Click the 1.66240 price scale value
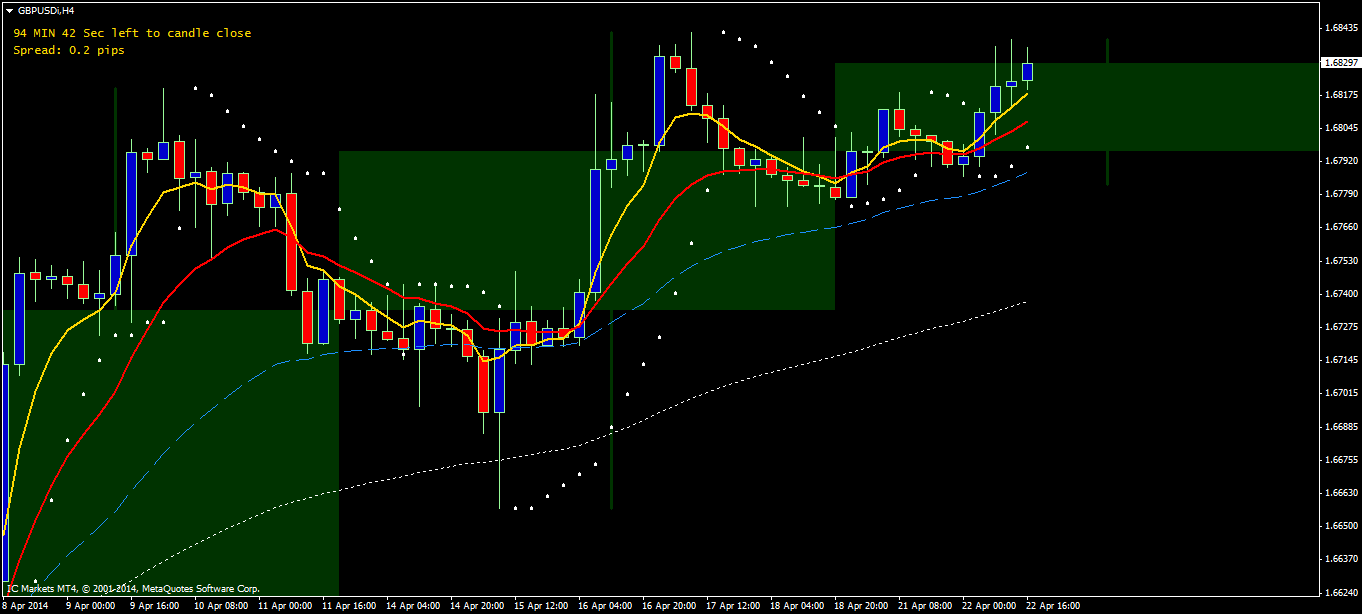The width and height of the screenshot is (1362, 614). [x=1340, y=592]
